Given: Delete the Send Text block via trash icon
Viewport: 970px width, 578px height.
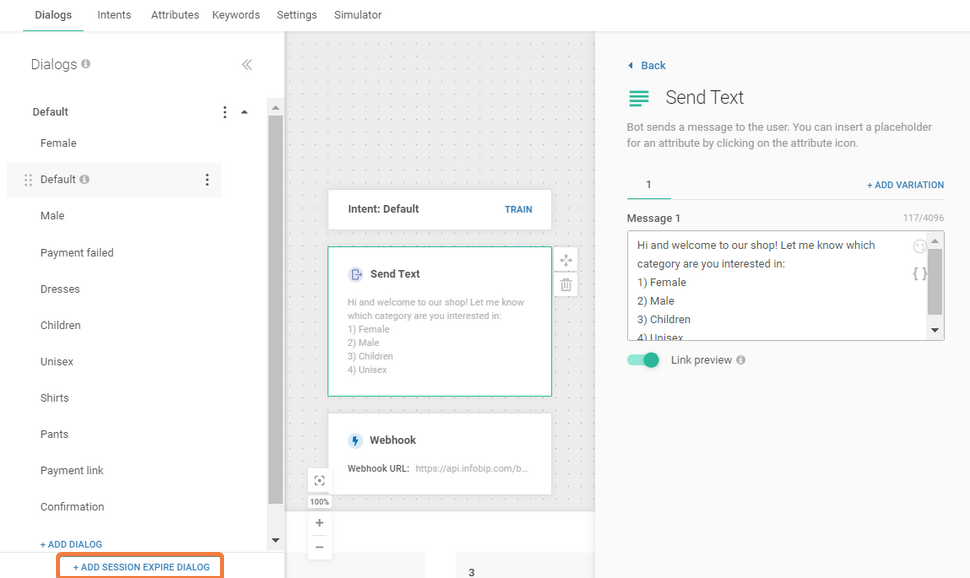Looking at the screenshot, I should click(x=566, y=285).
